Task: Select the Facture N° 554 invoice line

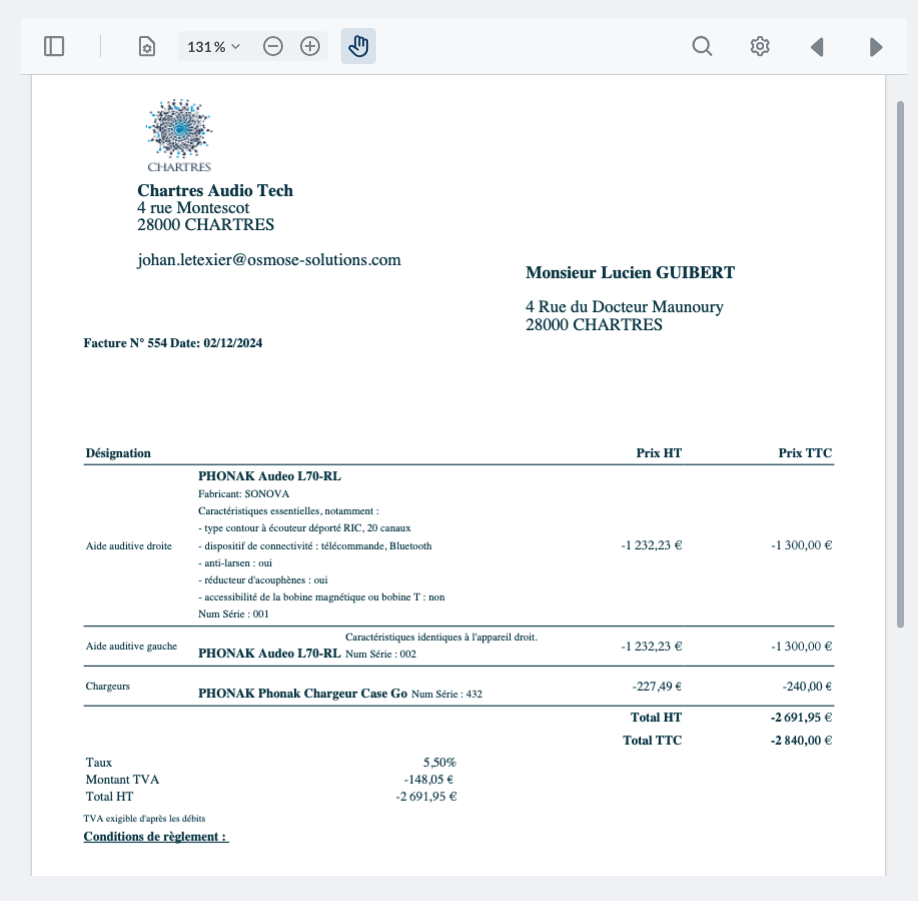Action: click(x=173, y=342)
